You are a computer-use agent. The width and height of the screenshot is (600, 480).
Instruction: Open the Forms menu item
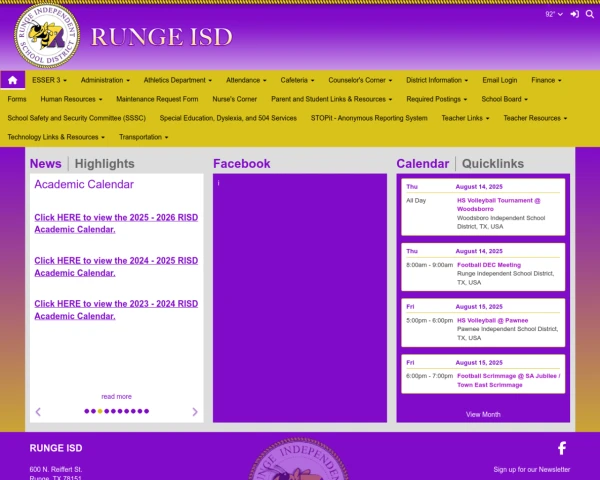17,99
